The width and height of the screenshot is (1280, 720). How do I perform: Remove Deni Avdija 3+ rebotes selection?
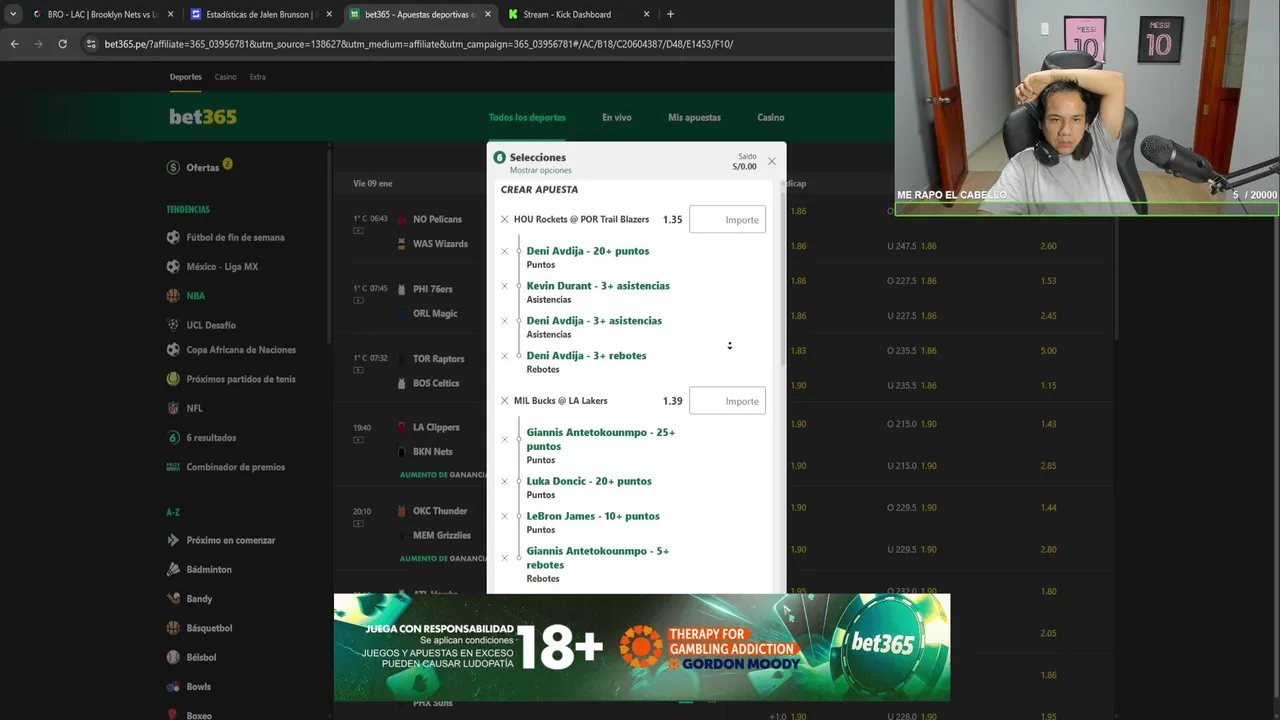pos(504,356)
